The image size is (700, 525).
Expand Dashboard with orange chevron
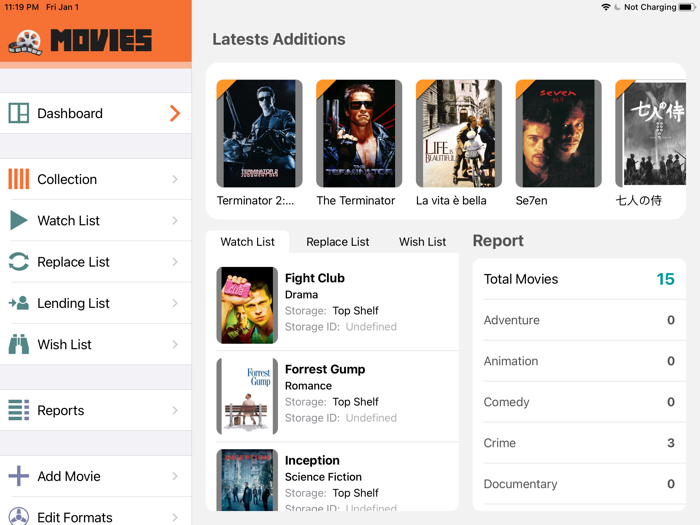coord(175,113)
